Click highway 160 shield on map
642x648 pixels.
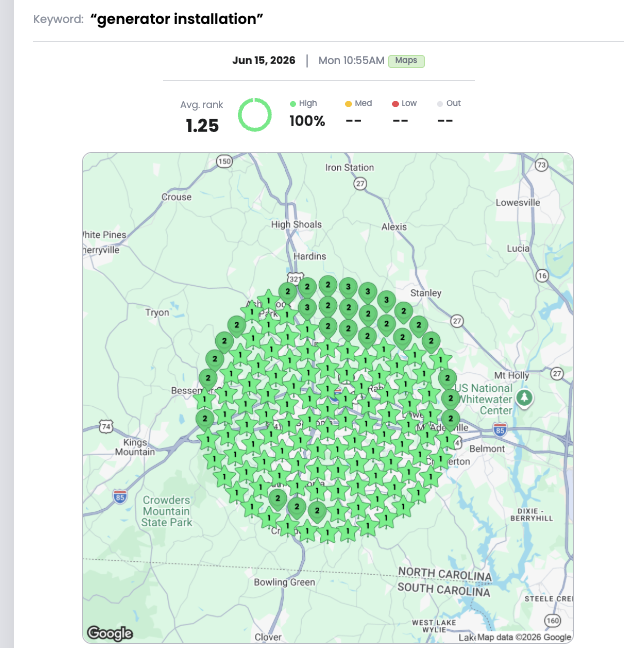coord(553,620)
